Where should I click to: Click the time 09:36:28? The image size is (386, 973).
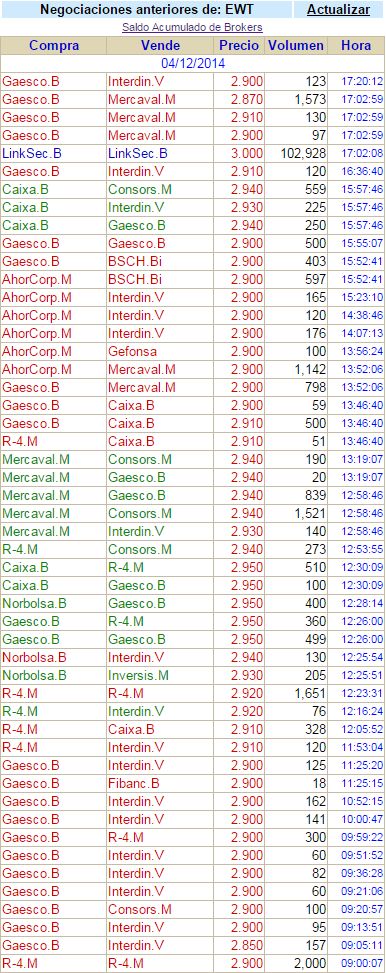(362, 873)
